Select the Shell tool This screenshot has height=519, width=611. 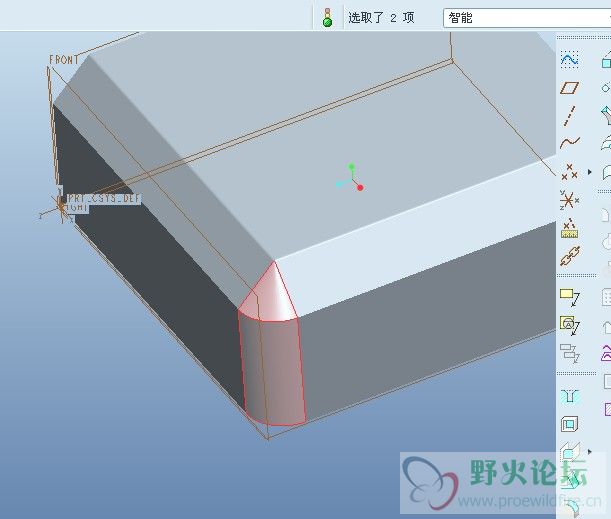click(570, 424)
